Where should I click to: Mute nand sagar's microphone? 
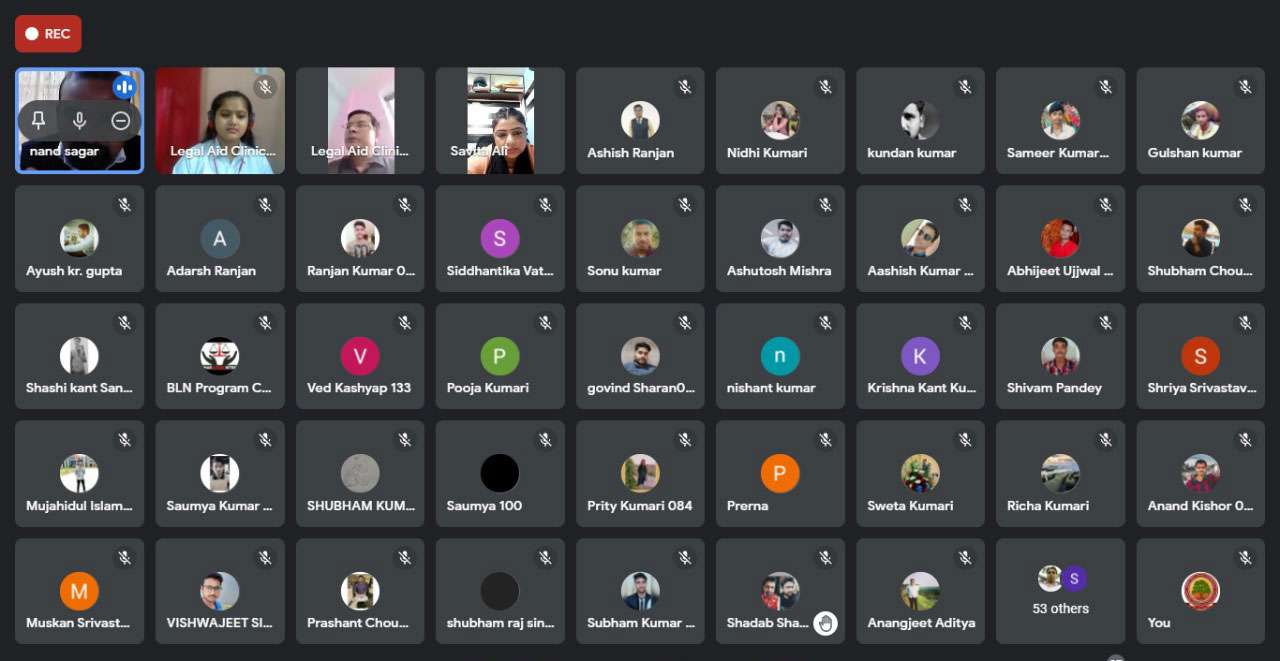[x=79, y=121]
